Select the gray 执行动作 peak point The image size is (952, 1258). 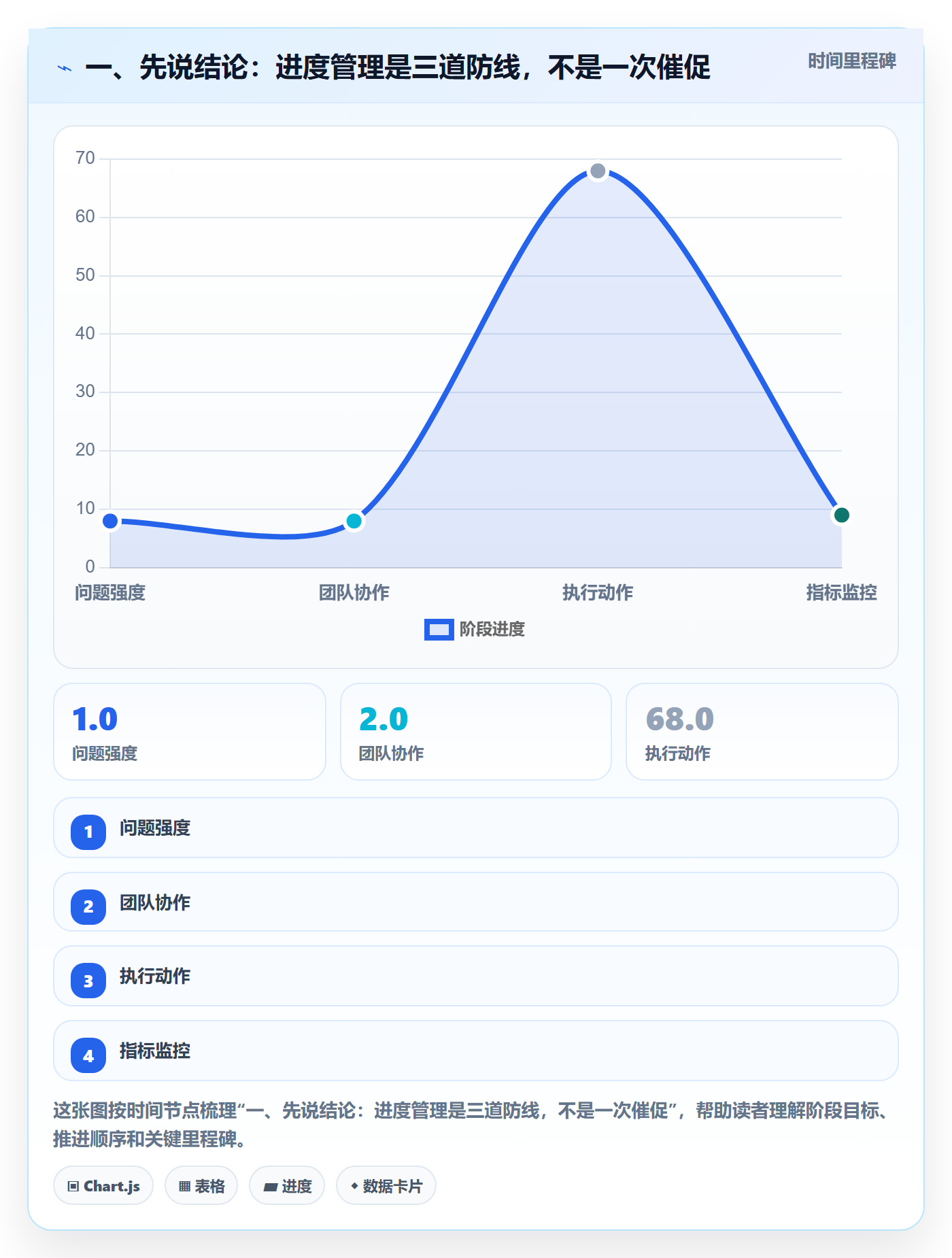[x=598, y=171]
